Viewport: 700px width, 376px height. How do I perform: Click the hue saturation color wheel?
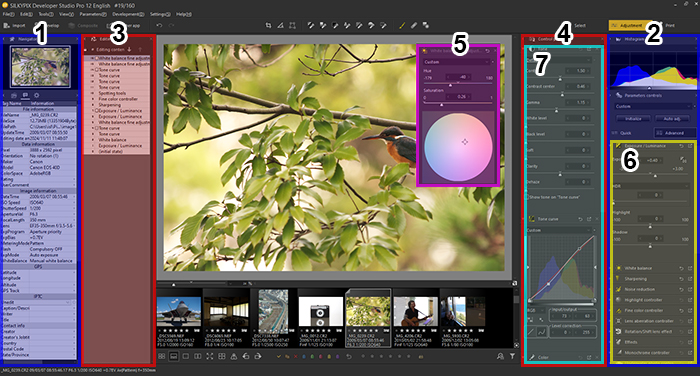[x=458, y=147]
